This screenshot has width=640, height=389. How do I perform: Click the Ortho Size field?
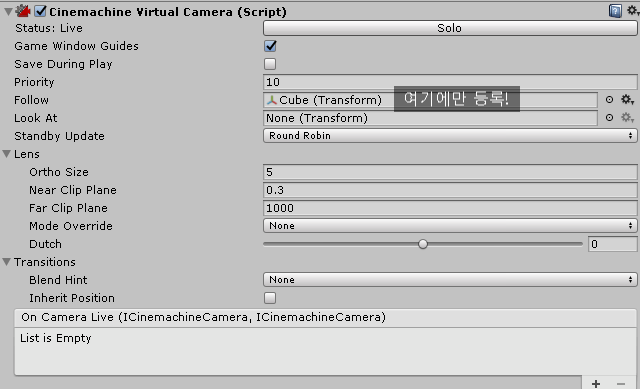tap(450, 172)
